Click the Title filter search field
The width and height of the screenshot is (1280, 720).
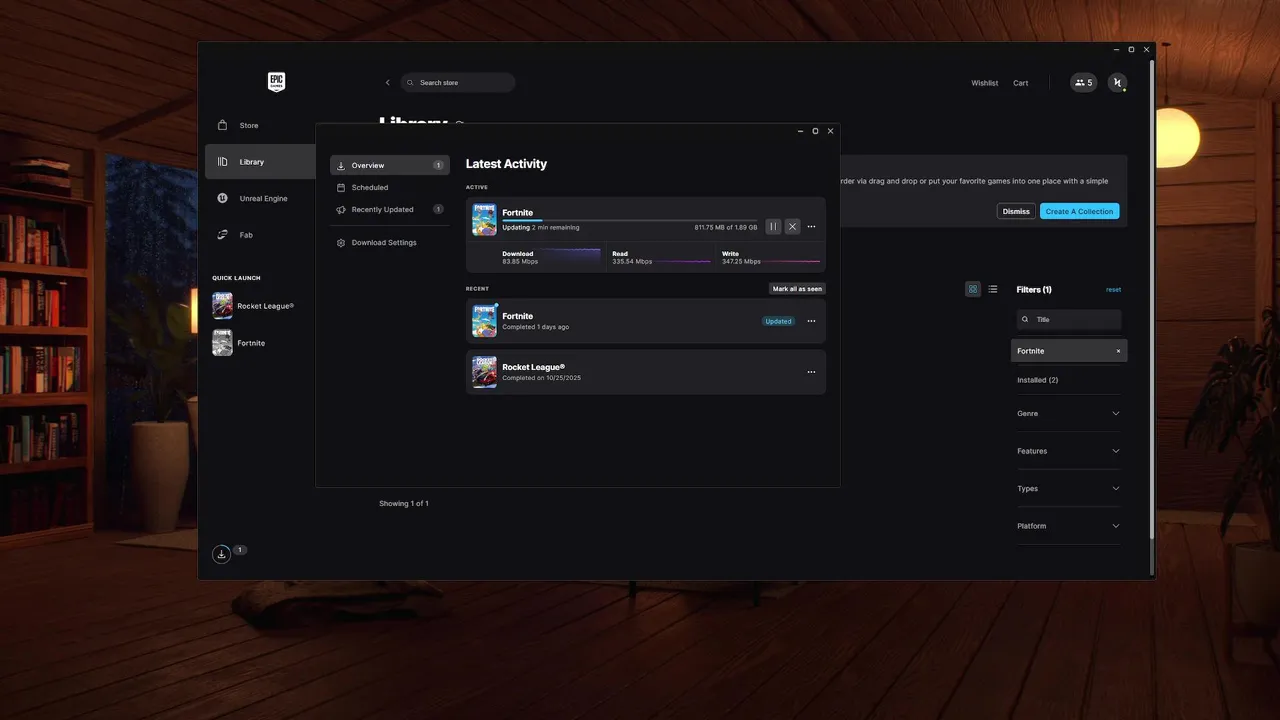click(1069, 319)
